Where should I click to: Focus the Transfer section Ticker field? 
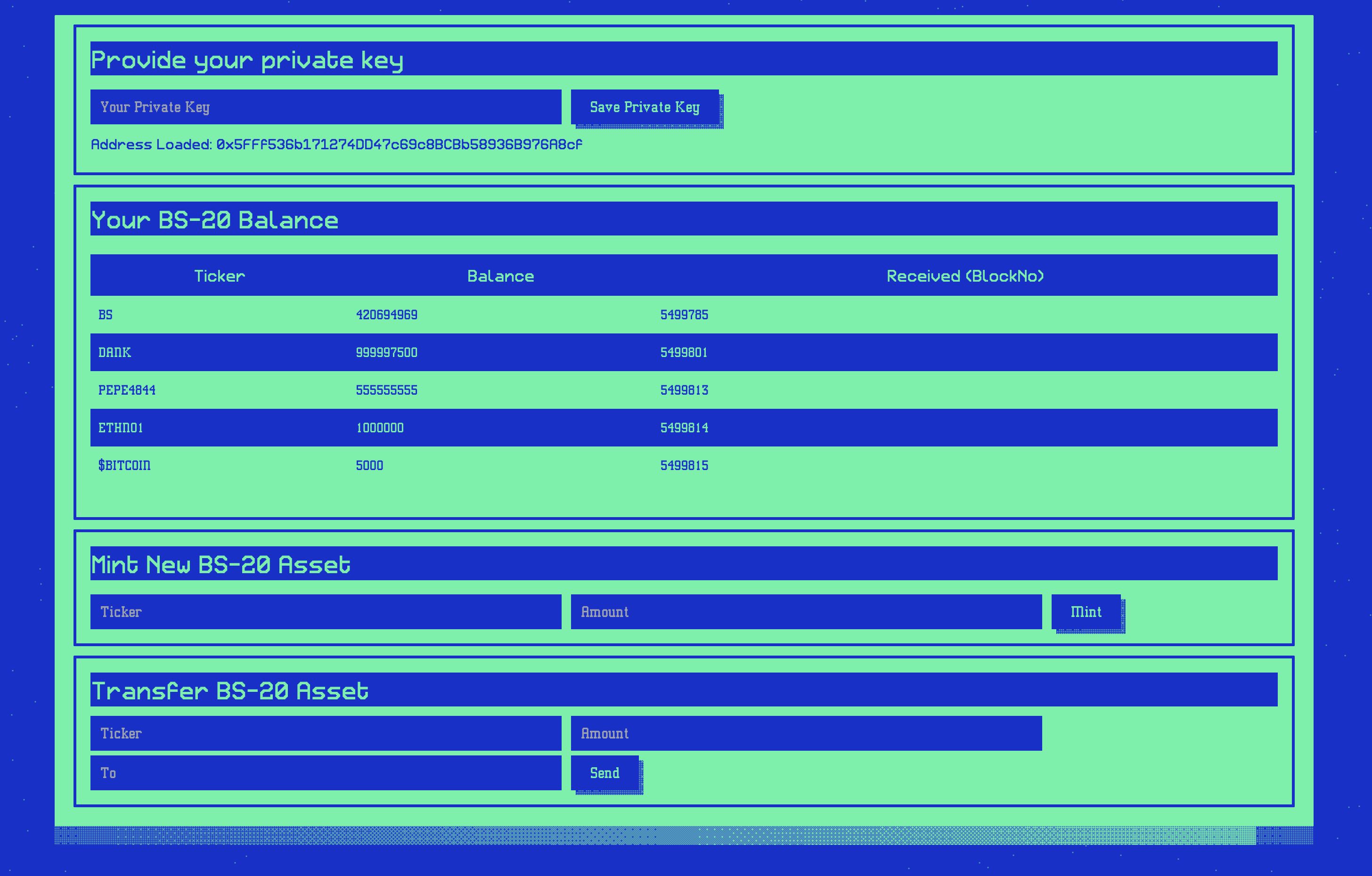(326, 733)
